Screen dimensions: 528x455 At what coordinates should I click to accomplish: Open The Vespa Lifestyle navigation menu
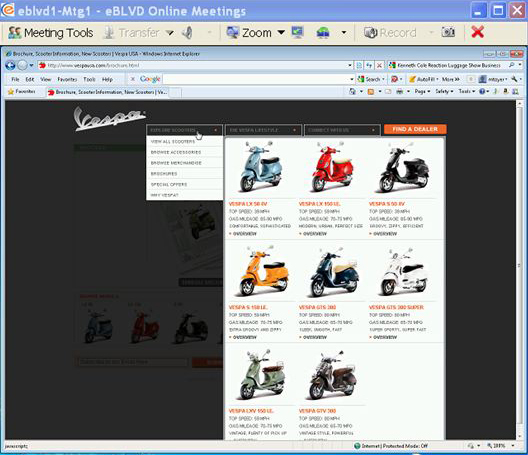[263, 130]
